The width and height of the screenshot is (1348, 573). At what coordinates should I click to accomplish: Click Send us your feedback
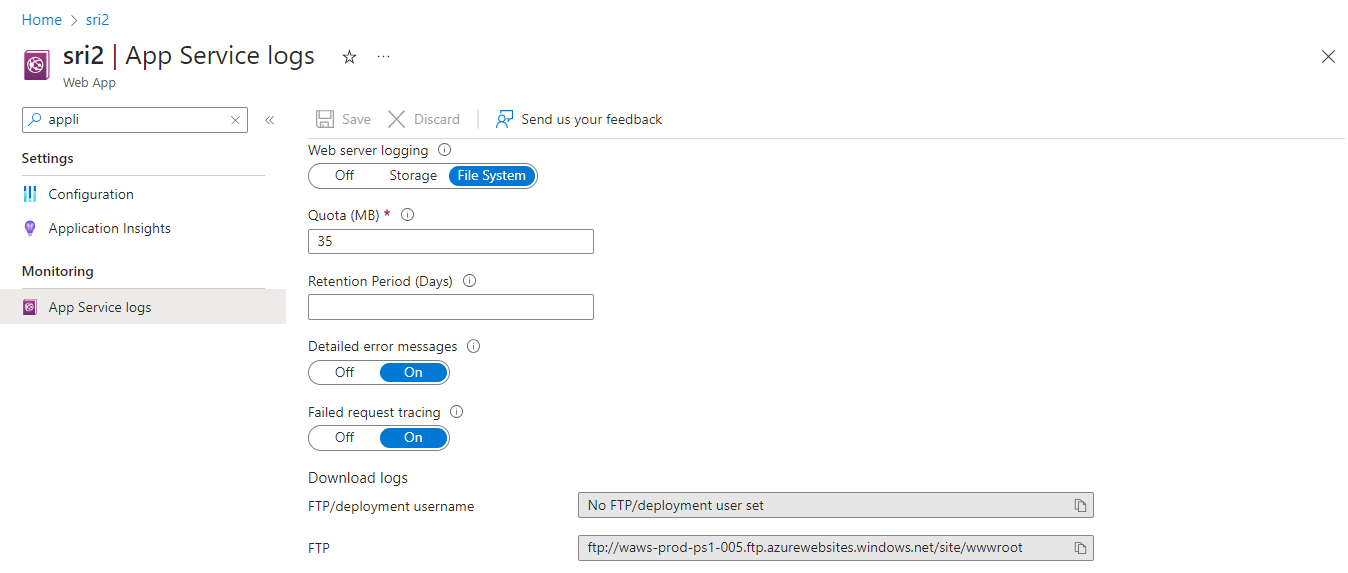coord(579,119)
